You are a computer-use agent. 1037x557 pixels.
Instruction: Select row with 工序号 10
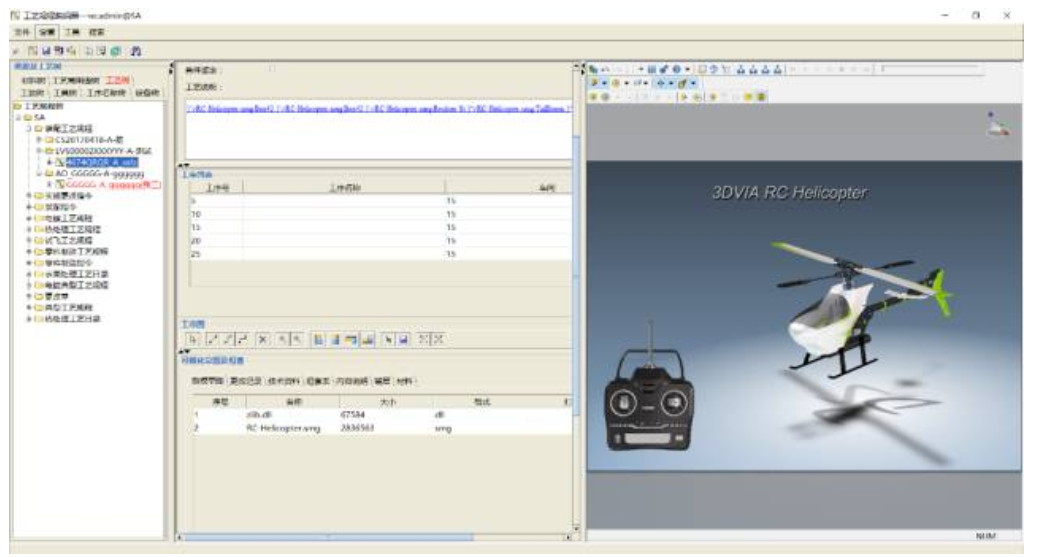click(x=380, y=214)
